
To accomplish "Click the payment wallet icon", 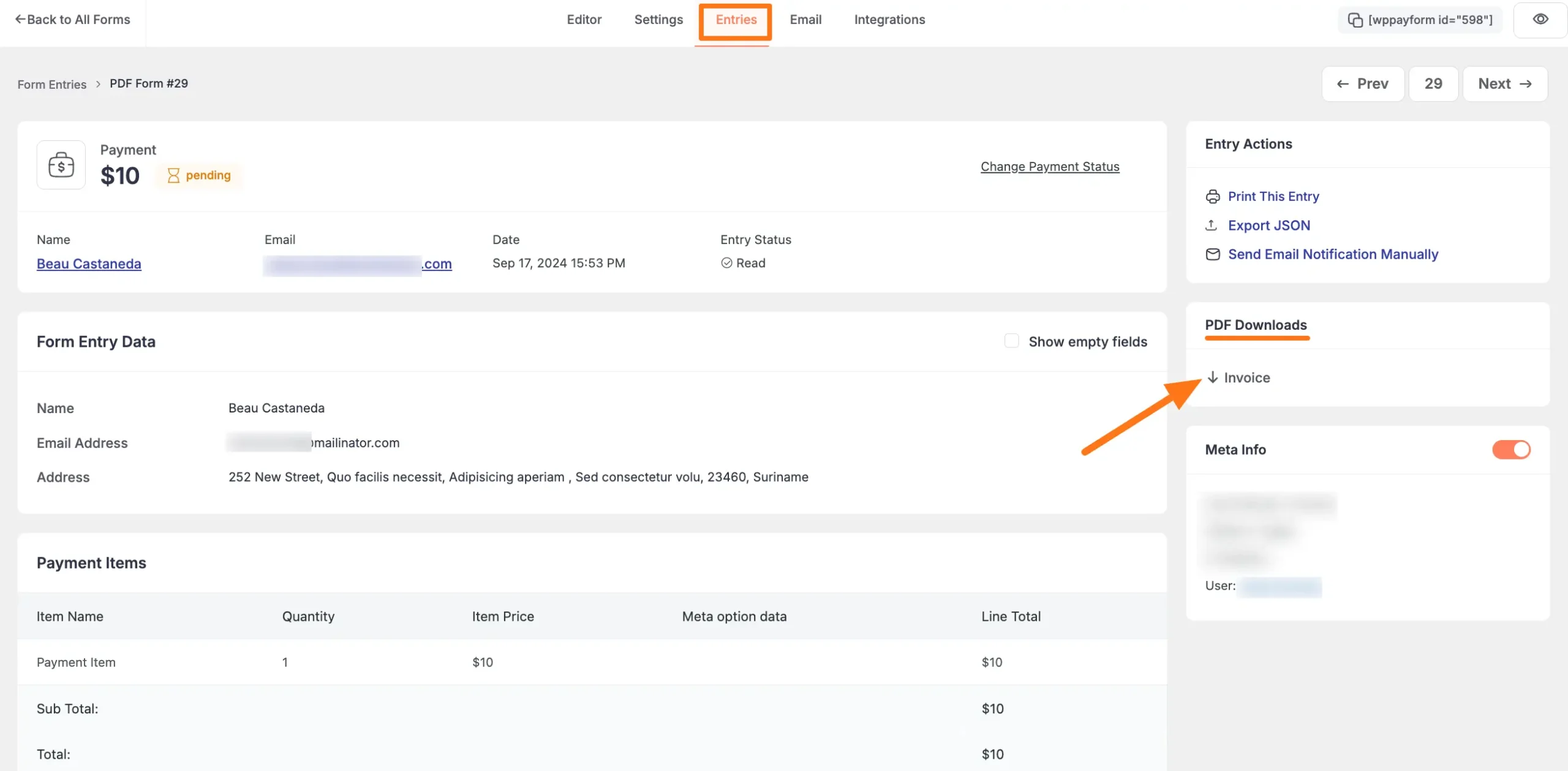I will coord(61,165).
